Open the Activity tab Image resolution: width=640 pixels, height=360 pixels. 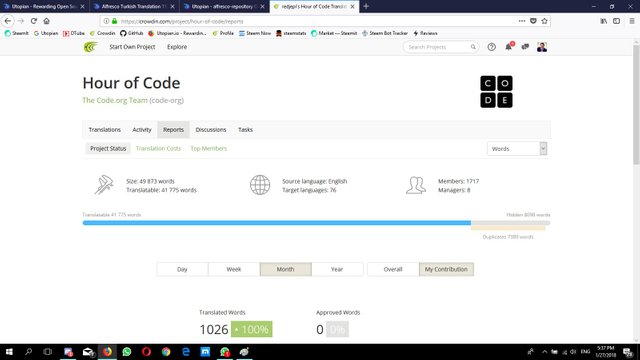tap(142, 129)
